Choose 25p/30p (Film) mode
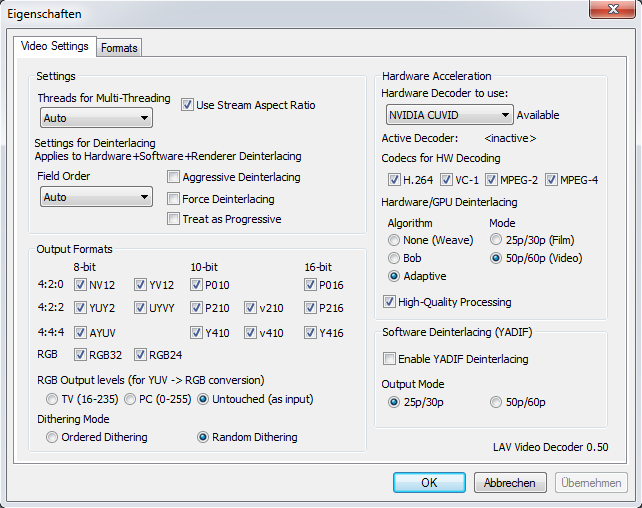Image resolution: width=642 pixels, height=508 pixels. (496, 240)
